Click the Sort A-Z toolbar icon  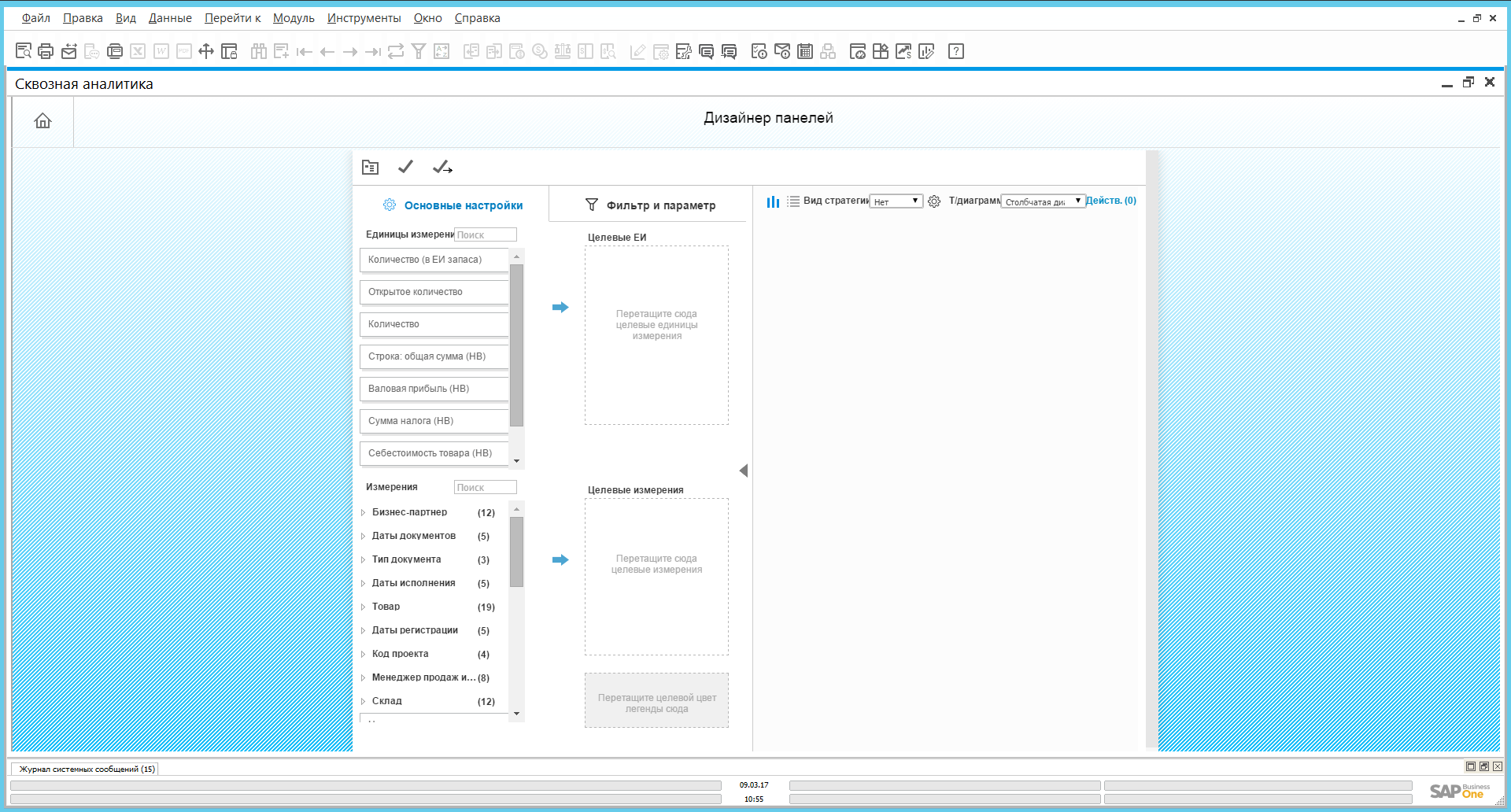(x=441, y=51)
